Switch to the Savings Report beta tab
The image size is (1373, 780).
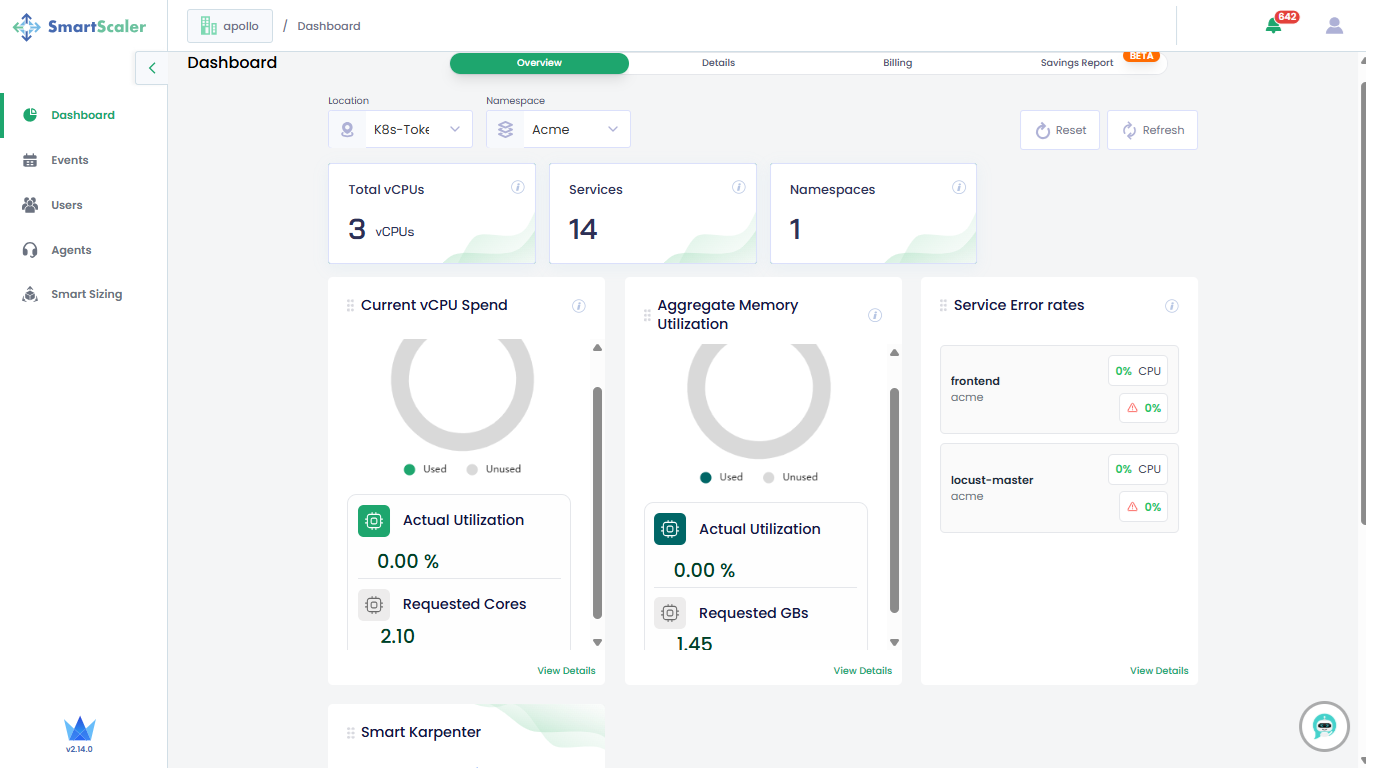tap(1077, 63)
